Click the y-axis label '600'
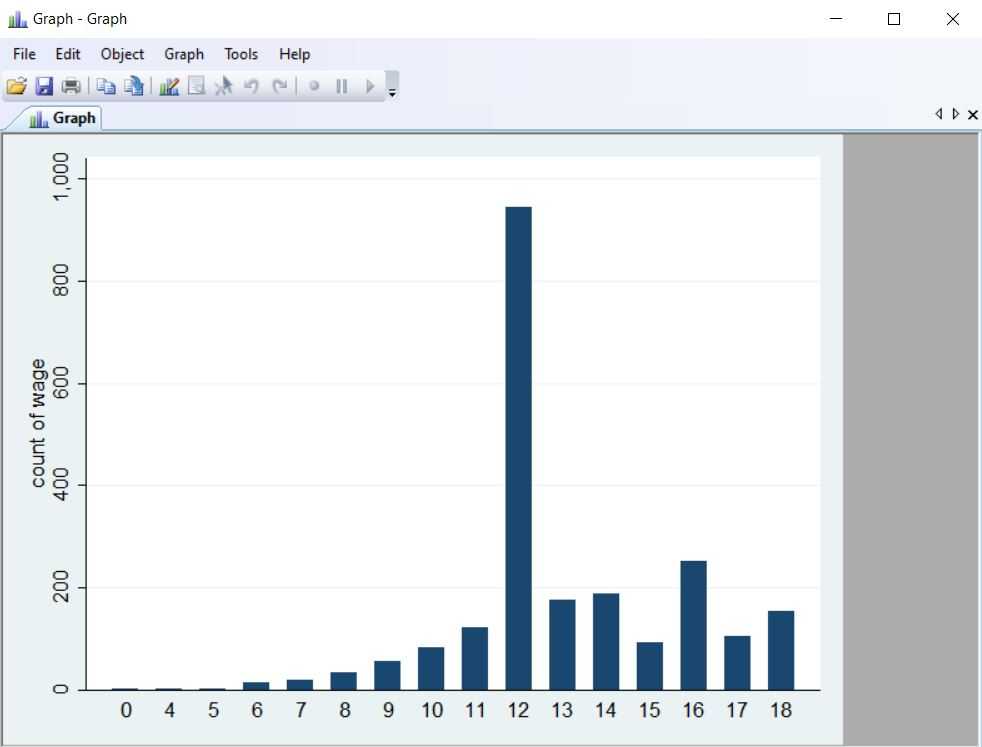The width and height of the screenshot is (982, 747). [61, 383]
